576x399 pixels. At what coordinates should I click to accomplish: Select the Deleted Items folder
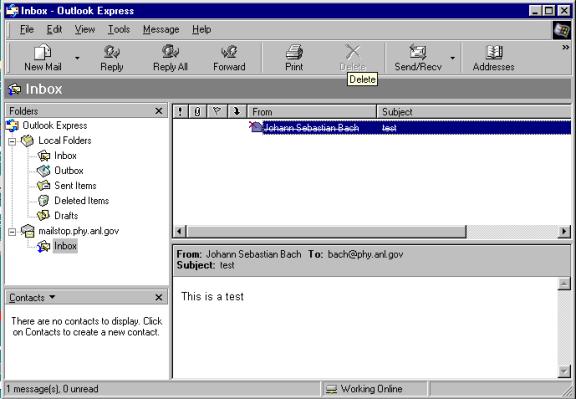click(x=81, y=201)
